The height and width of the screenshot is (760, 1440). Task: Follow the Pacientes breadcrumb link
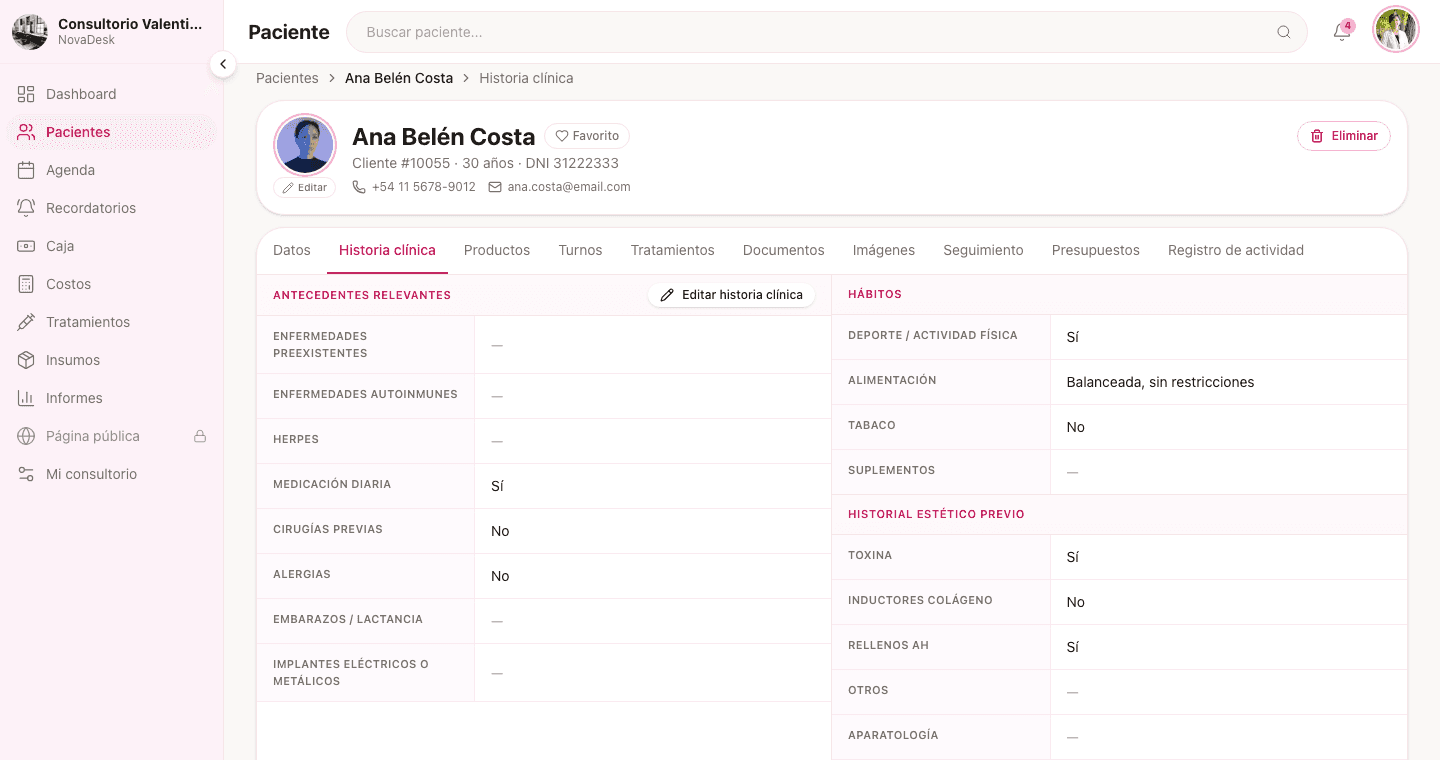[x=287, y=78]
